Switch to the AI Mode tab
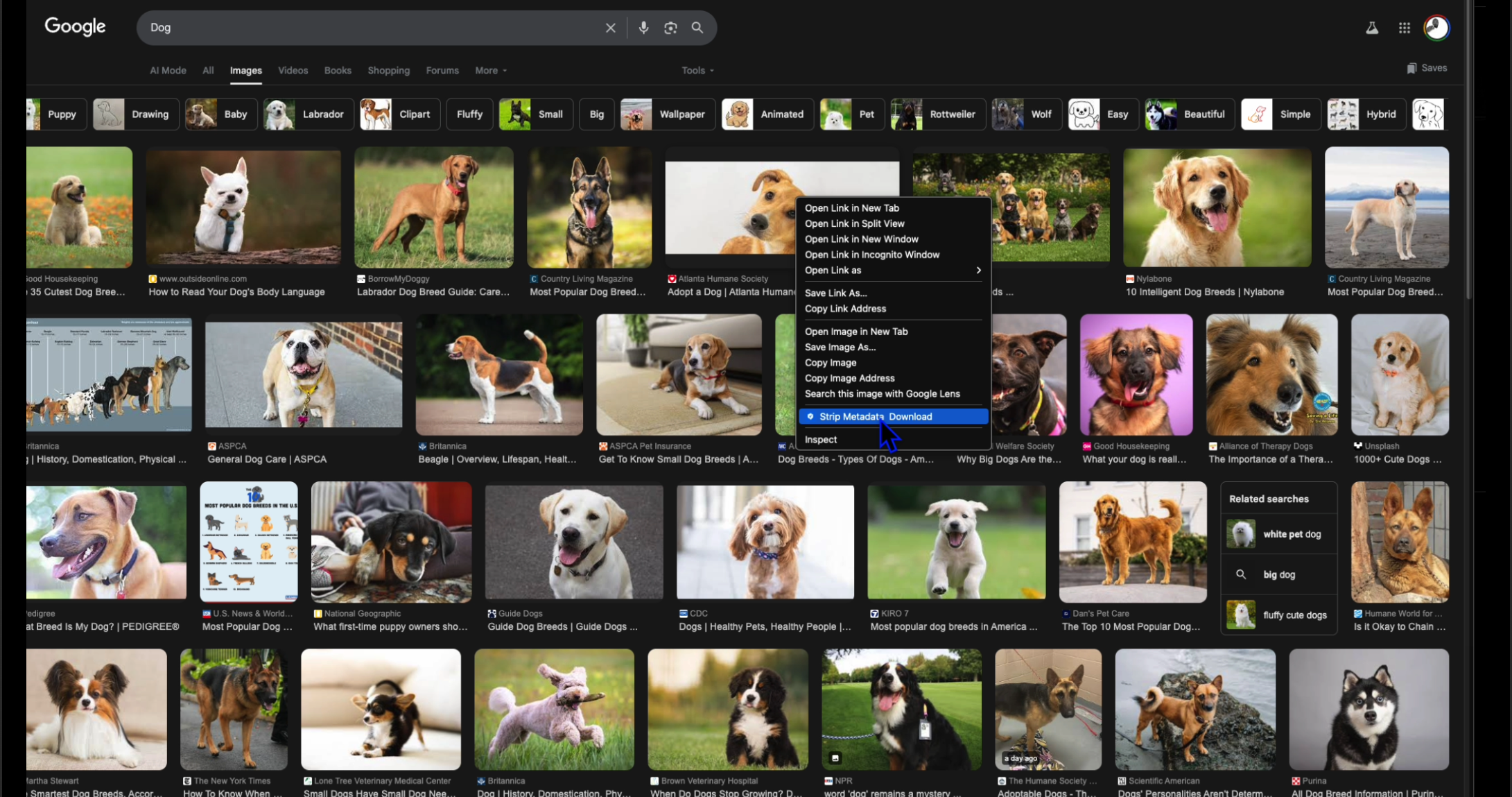 coord(168,71)
